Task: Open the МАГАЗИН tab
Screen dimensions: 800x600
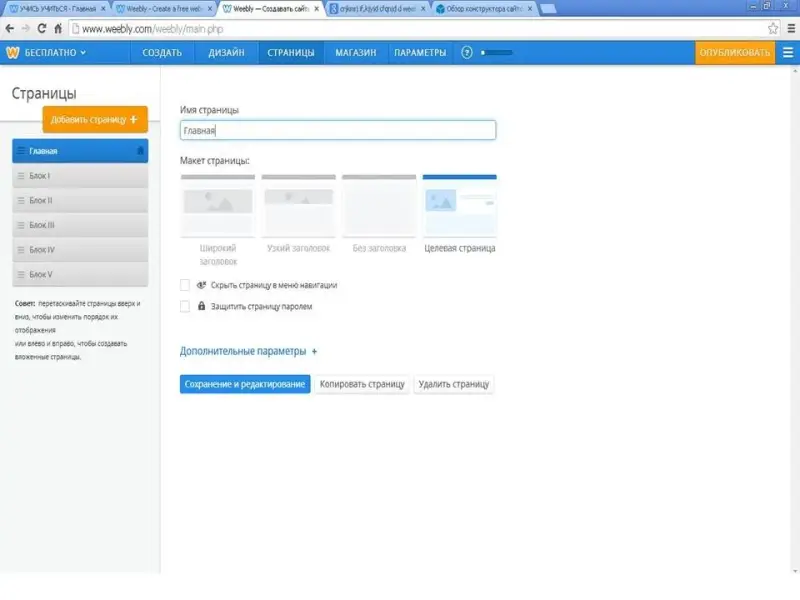Action: [355, 52]
